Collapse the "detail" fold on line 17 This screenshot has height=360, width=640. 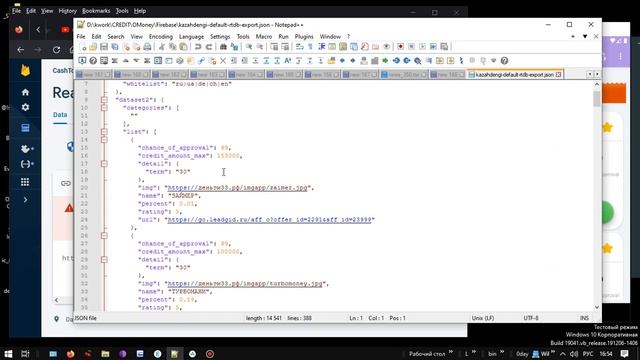[x=104, y=164]
